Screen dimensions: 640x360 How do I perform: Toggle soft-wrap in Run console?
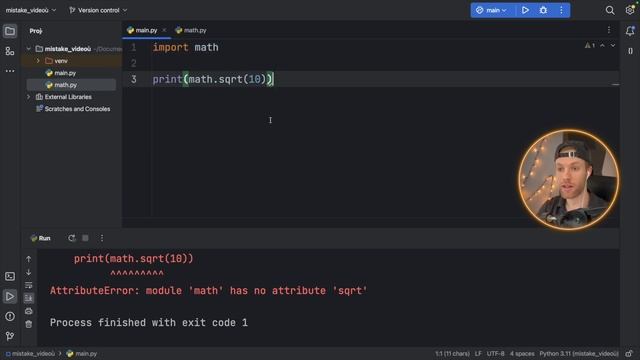pos(29,285)
